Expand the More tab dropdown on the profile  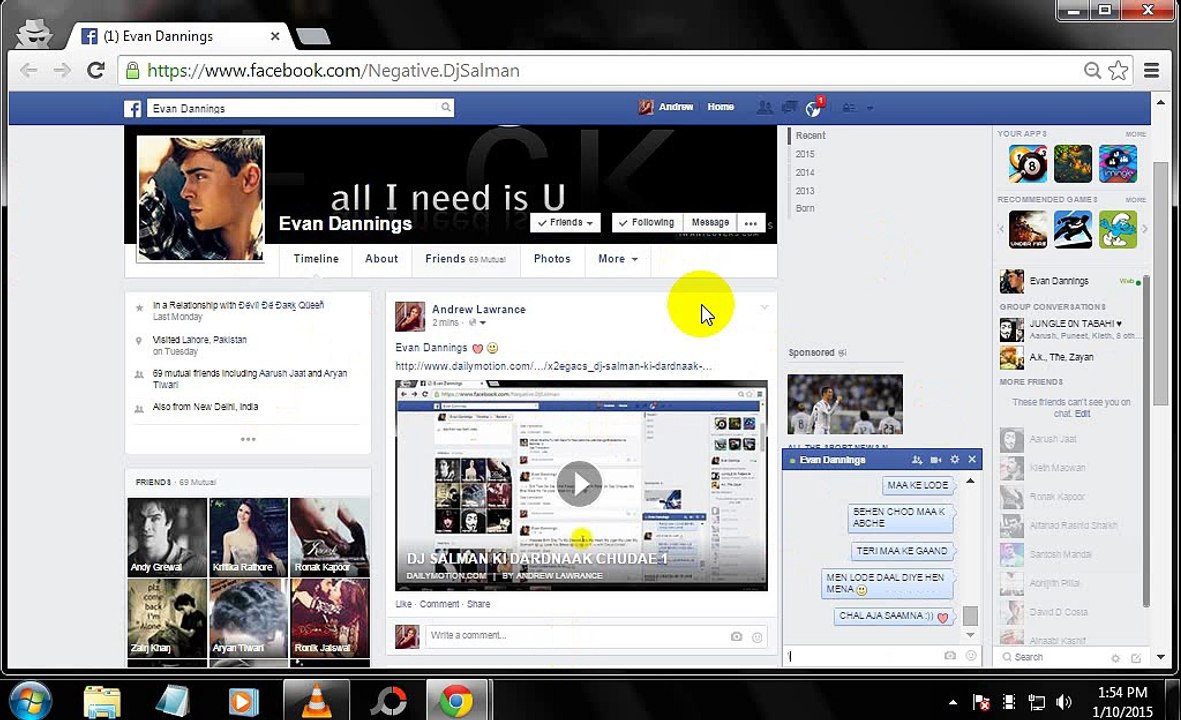(x=618, y=259)
